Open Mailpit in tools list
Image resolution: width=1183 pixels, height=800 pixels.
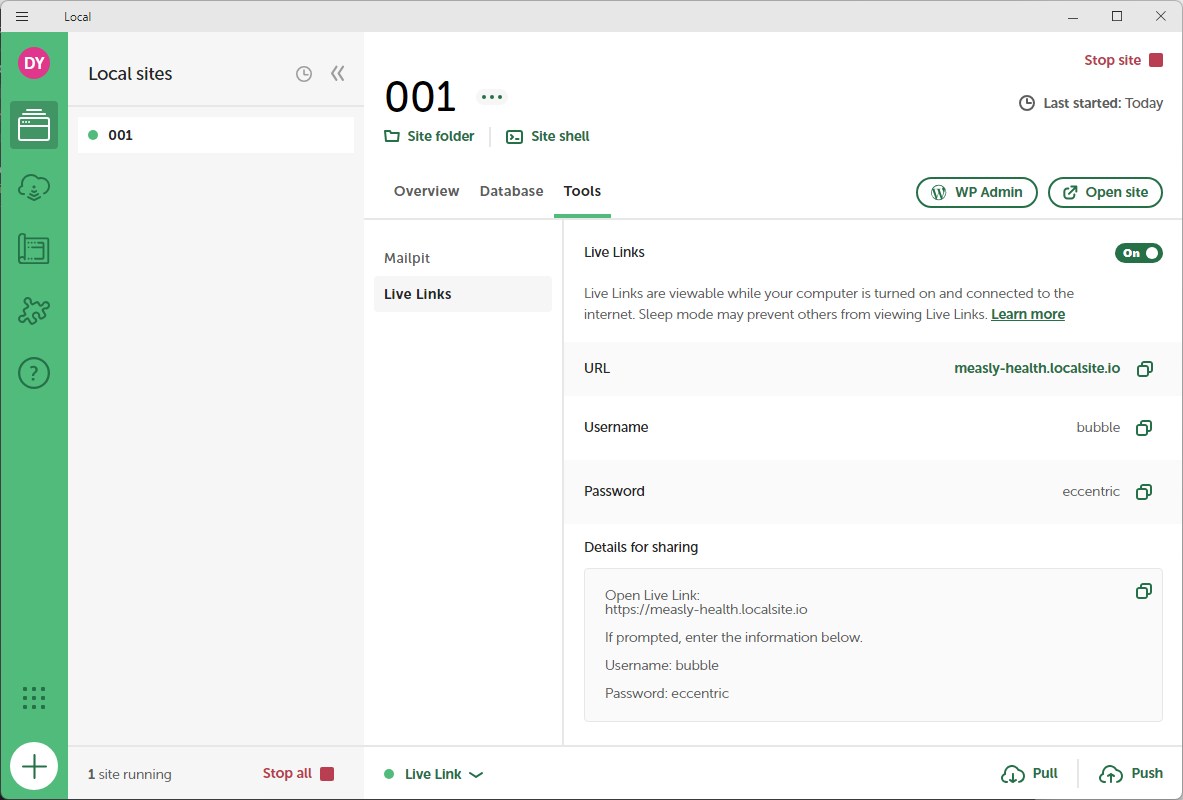coord(463,258)
